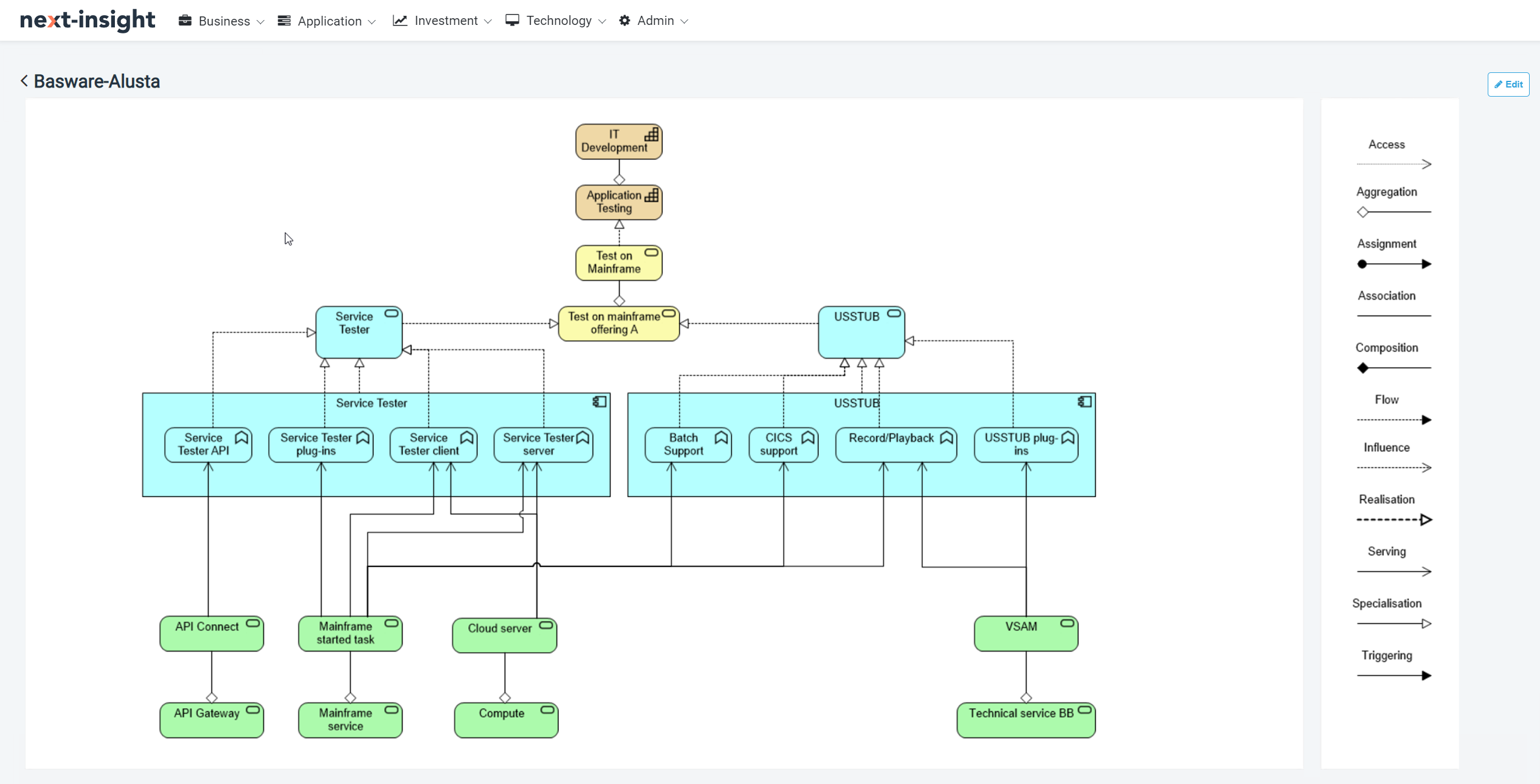
Task: Select the Service Tester service node
Action: click(x=359, y=332)
